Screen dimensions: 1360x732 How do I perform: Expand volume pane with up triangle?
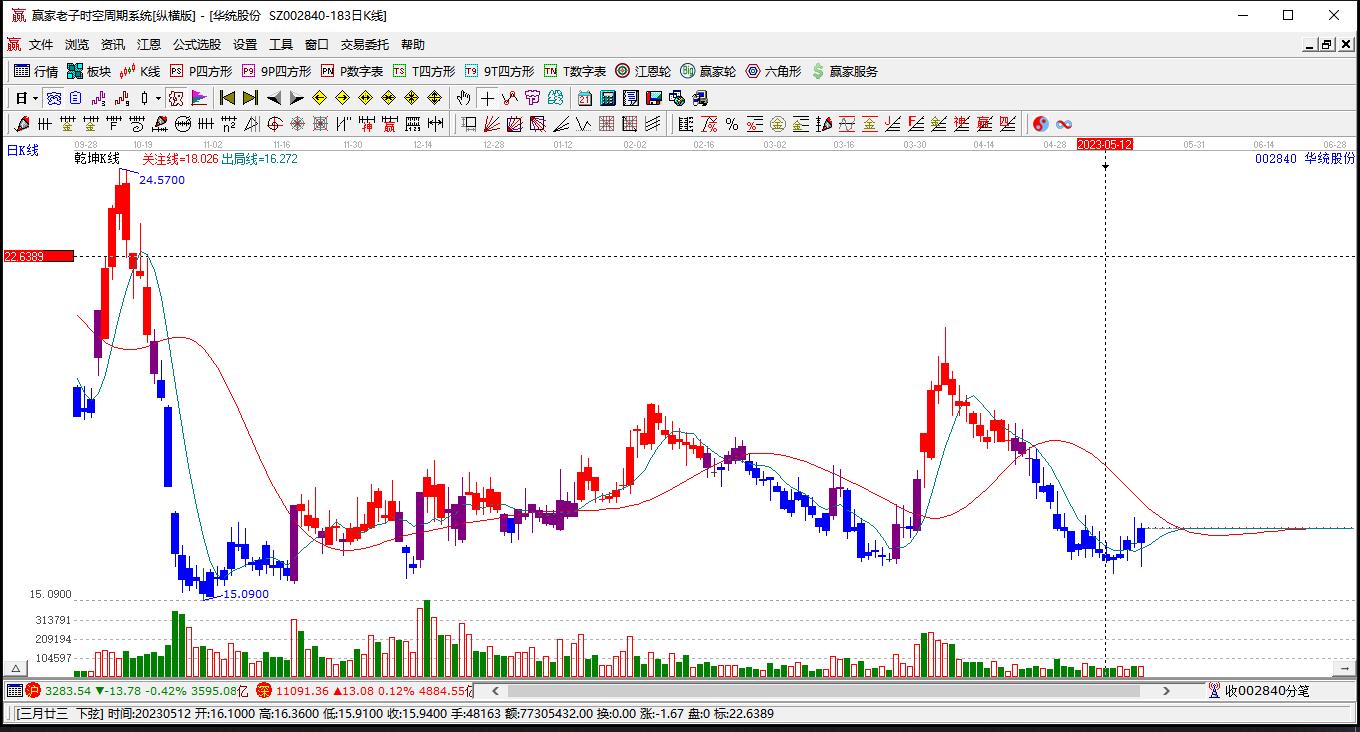point(15,668)
